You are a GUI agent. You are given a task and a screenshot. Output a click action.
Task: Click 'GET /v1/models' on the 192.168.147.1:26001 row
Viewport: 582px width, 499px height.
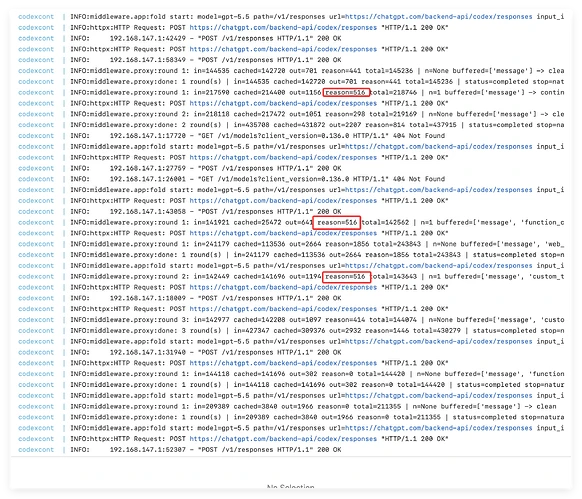228,179
